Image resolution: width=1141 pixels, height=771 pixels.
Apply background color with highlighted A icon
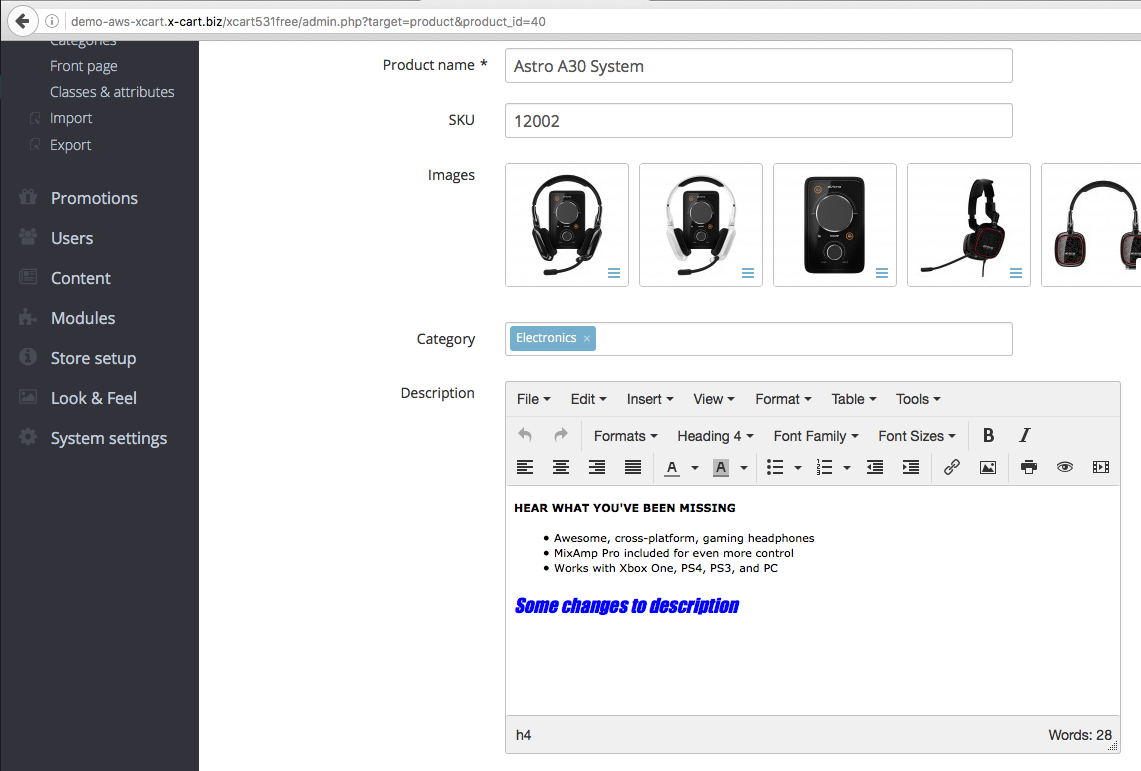click(721, 468)
